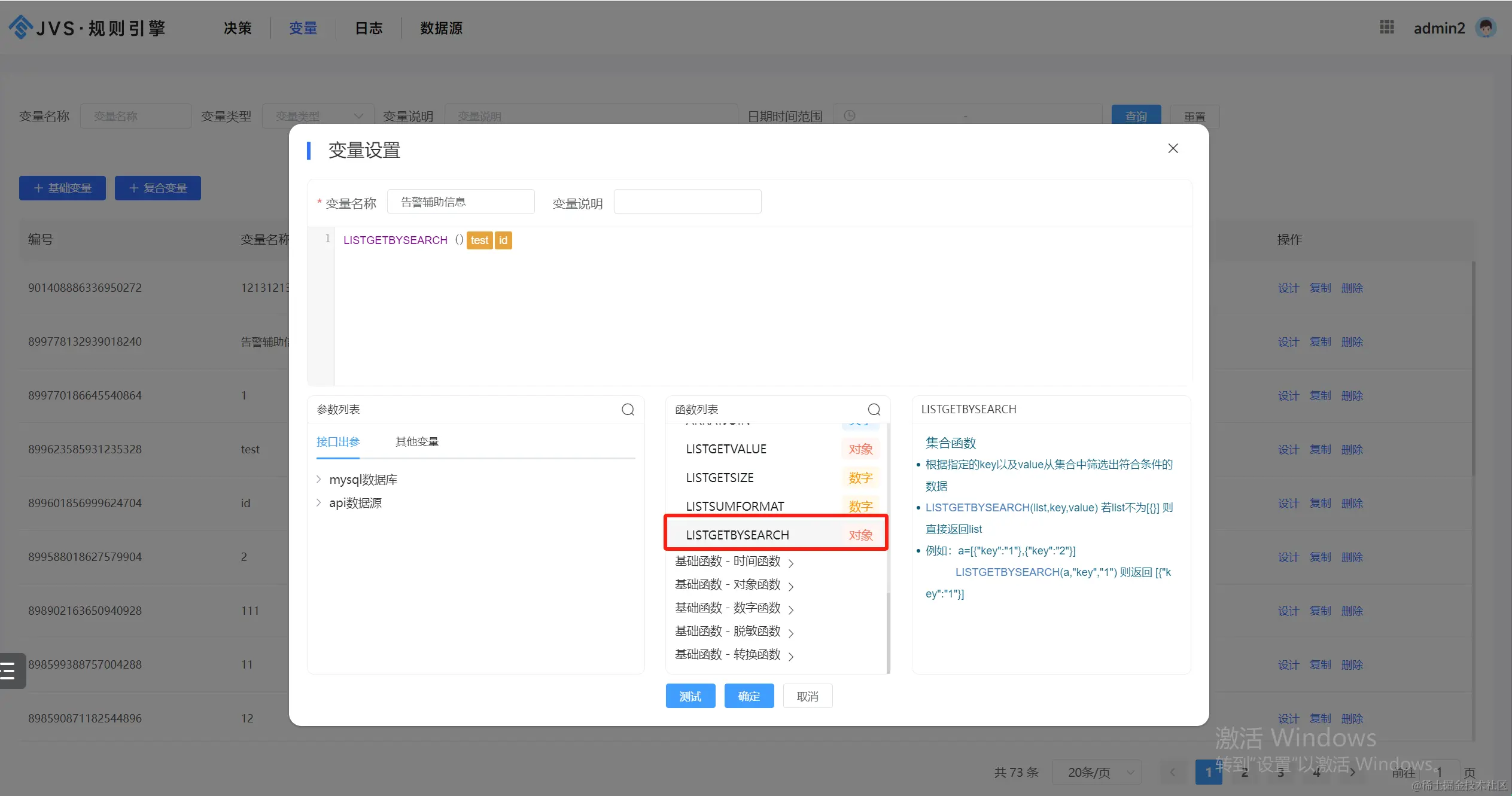Open the apps grid icon in header
Viewport: 1512px width, 796px height.
(1386, 28)
